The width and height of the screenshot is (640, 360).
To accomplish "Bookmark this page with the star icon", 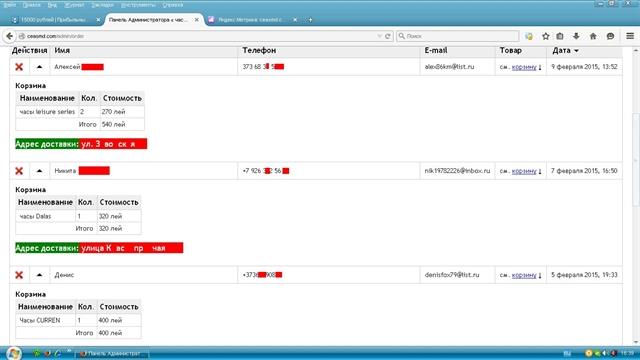I will tap(545, 36).
